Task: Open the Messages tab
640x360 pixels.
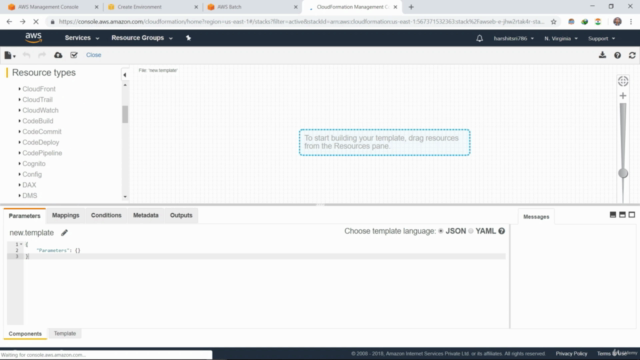Action: [536, 217]
